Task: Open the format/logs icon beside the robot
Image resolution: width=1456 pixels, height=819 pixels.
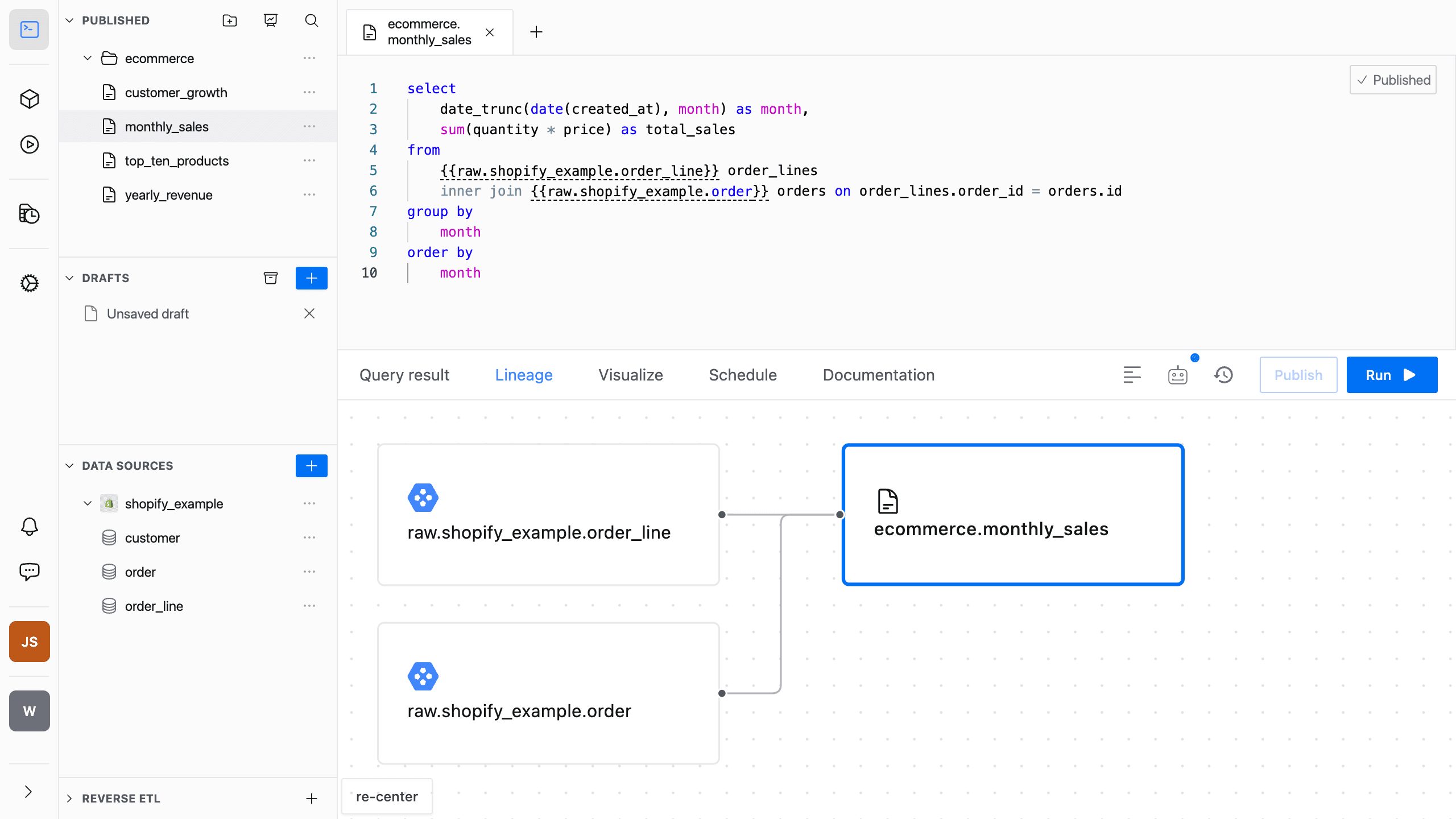Action: pyautogui.click(x=1132, y=375)
